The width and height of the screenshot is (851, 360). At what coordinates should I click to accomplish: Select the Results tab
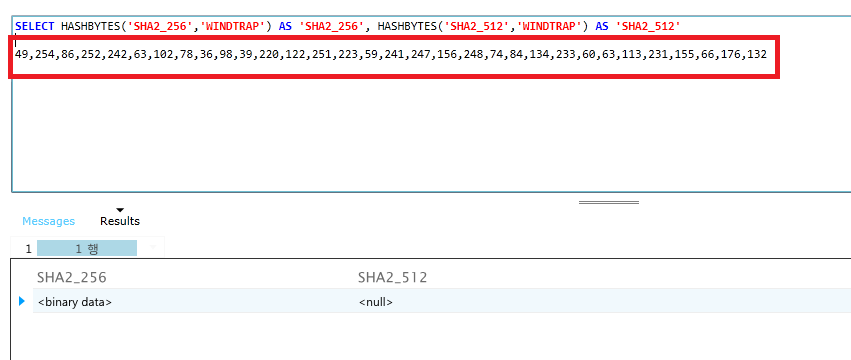(120, 221)
